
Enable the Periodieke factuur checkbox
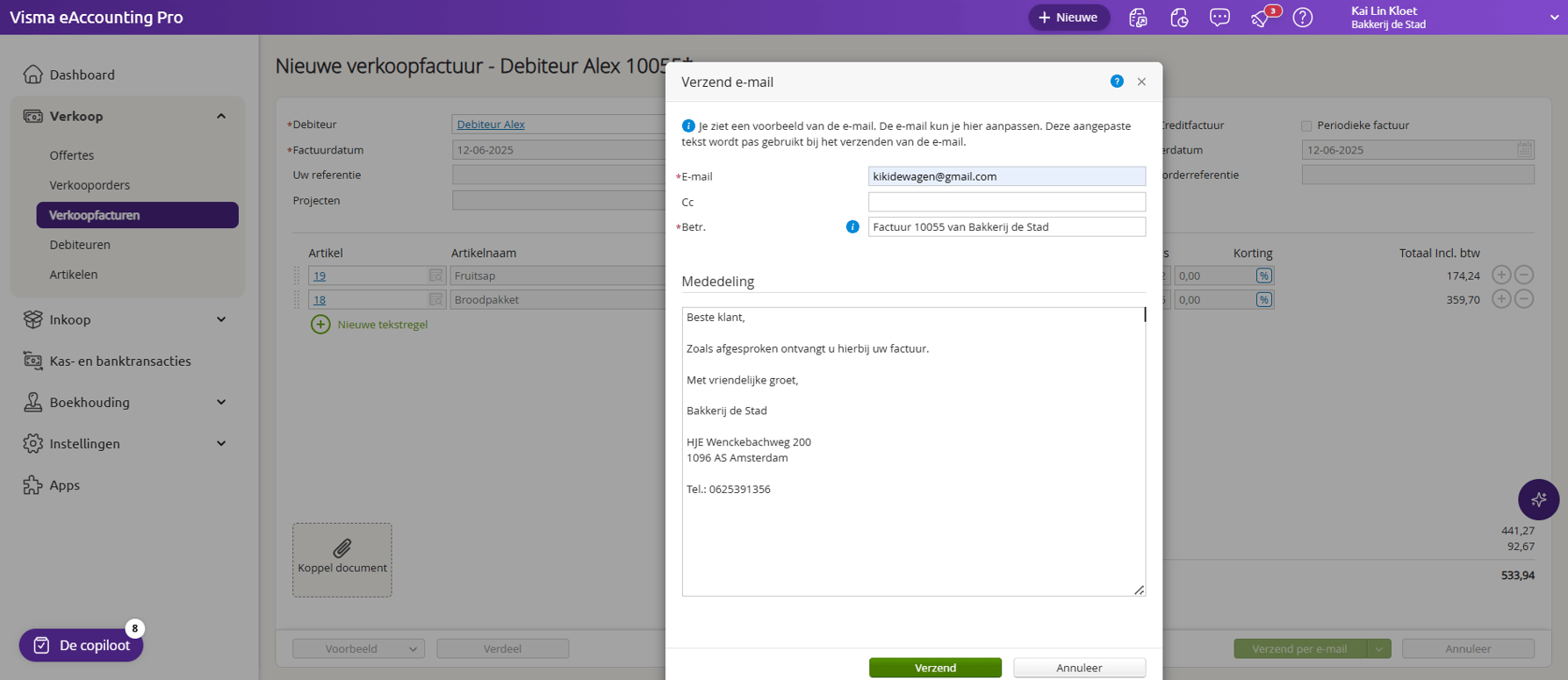(1306, 125)
